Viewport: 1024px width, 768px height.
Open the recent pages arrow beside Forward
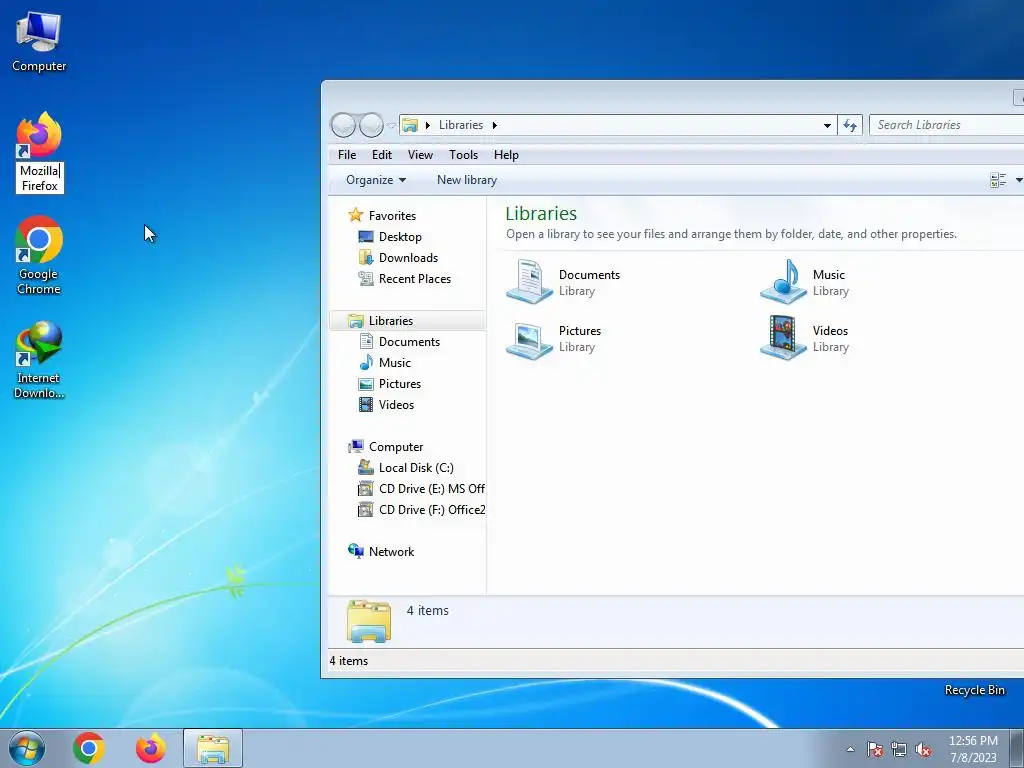coord(391,125)
